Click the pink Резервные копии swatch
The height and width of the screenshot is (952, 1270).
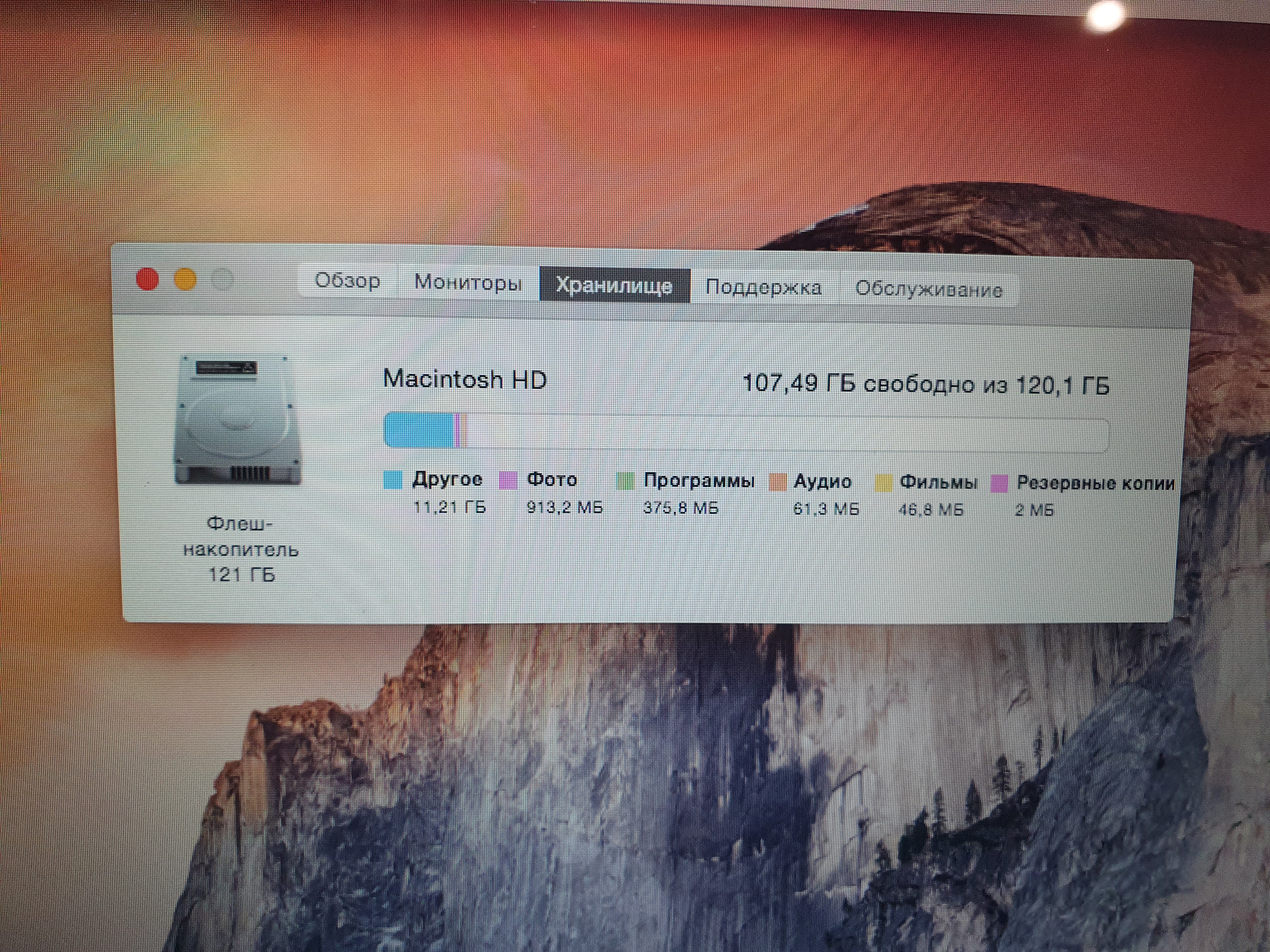point(999,484)
